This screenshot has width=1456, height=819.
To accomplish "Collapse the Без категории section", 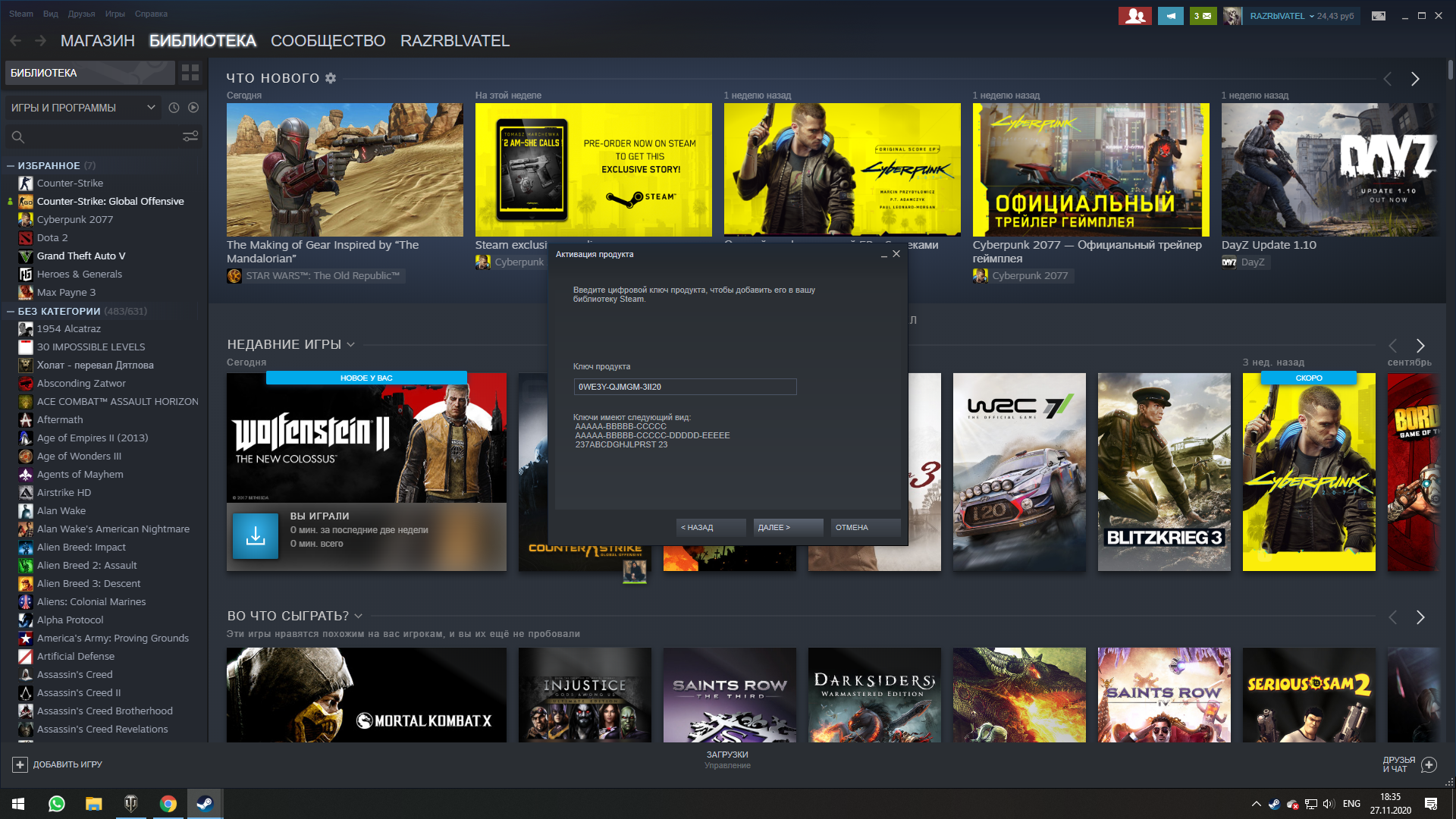I will 11,311.
